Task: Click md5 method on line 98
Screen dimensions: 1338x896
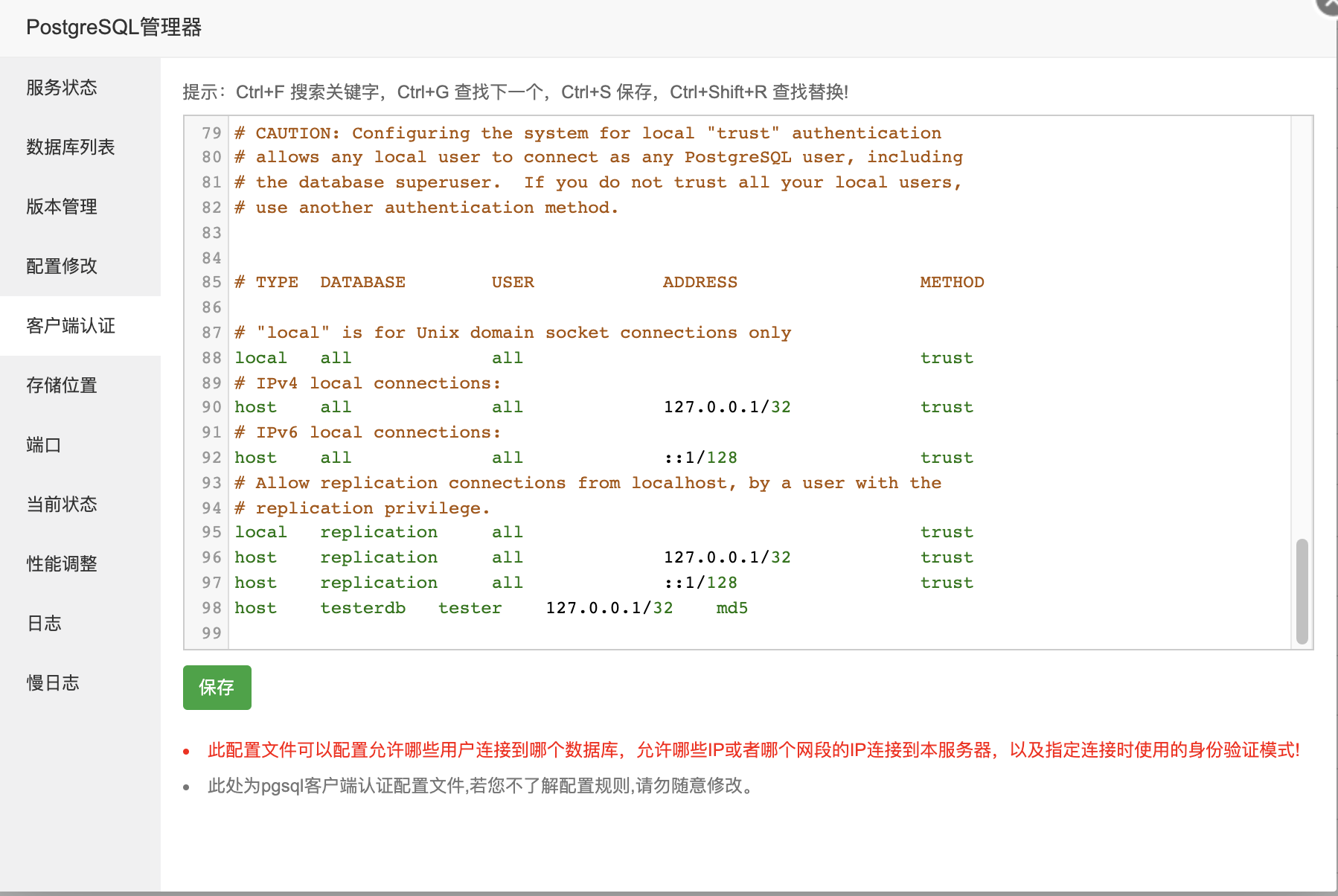Action: 732,608
